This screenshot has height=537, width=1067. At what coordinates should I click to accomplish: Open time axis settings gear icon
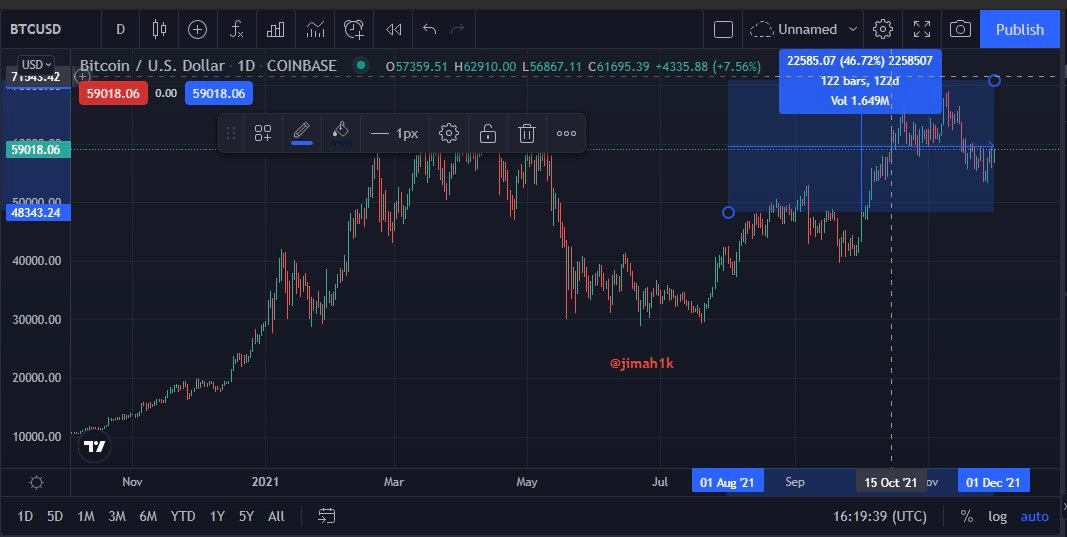(x=36, y=483)
